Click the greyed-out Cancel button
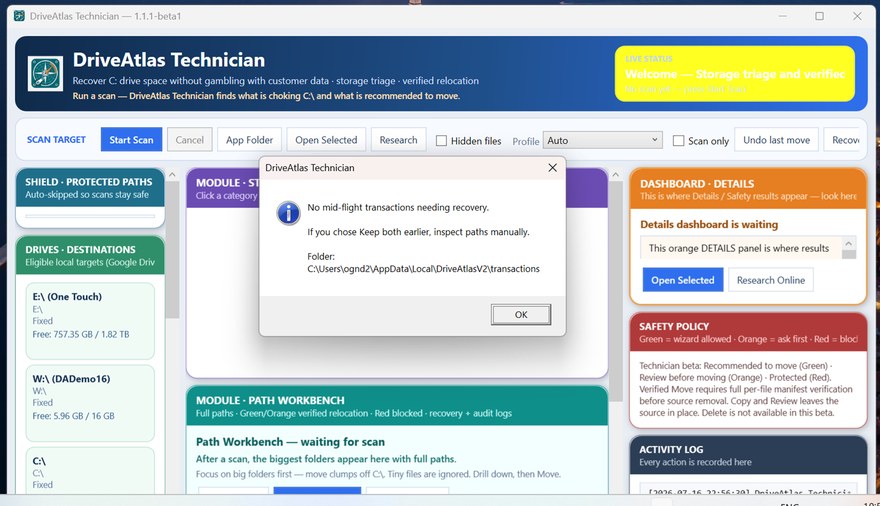Screen dimensions: 880x506 click(x=190, y=140)
